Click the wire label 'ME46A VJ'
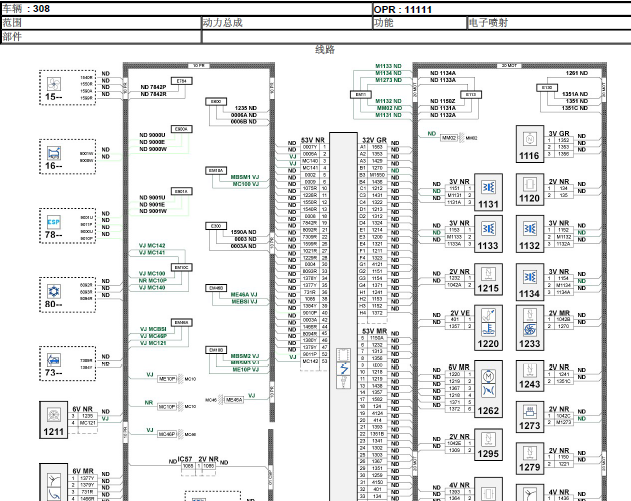The image size is (631, 501). point(244,295)
